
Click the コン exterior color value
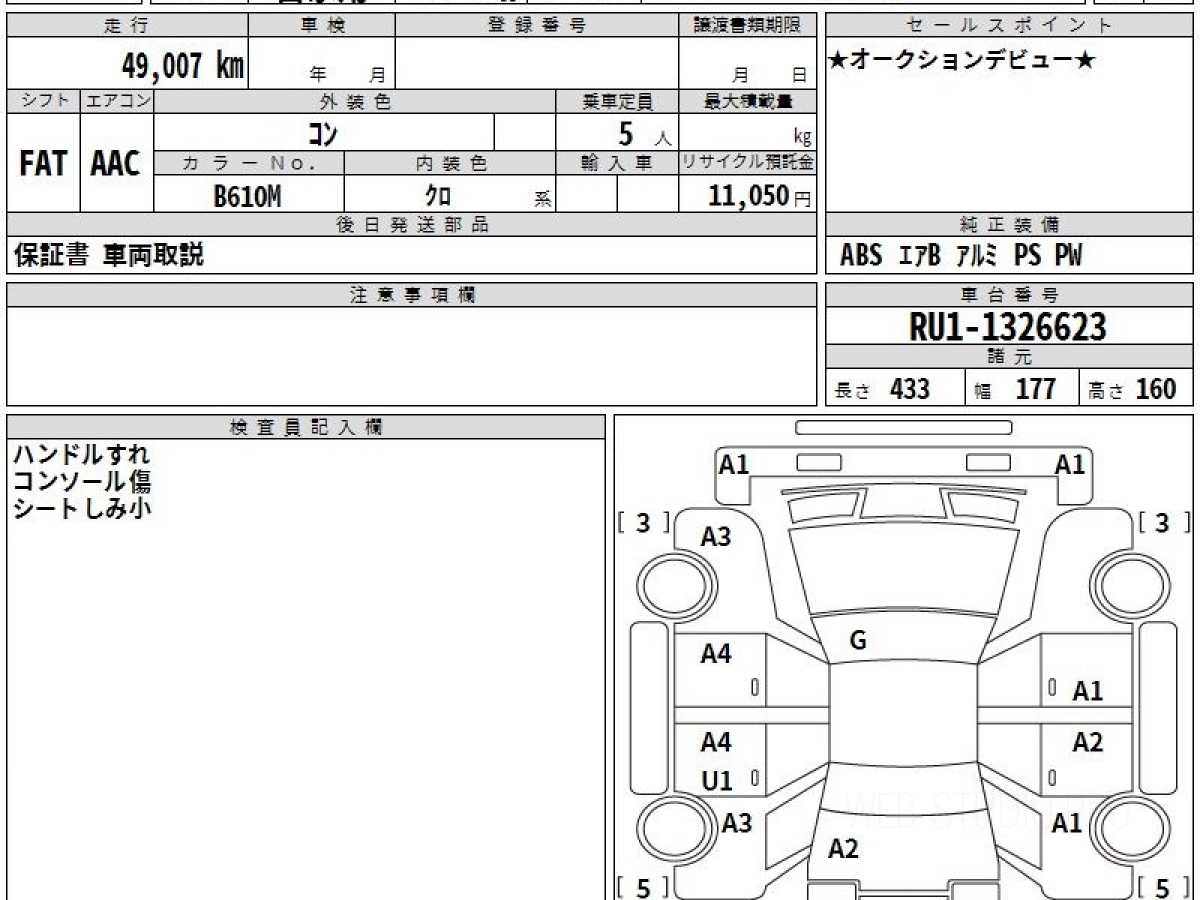pos(323,133)
